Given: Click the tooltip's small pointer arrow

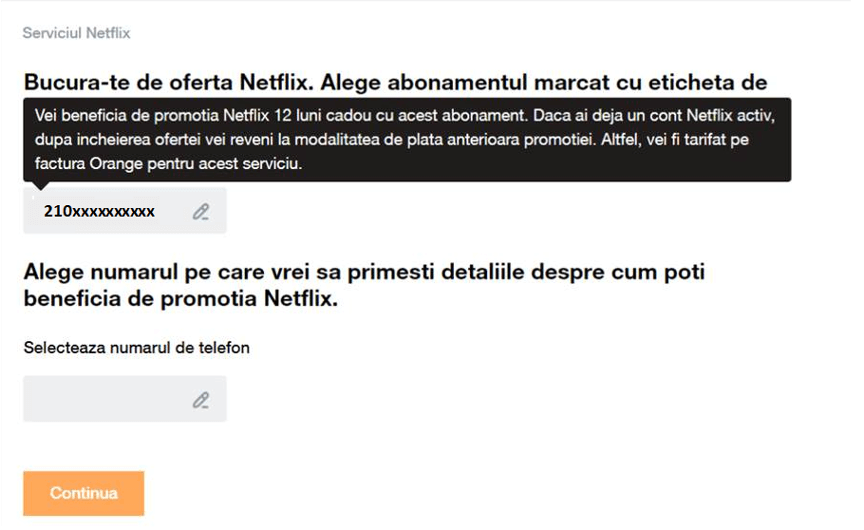Looking at the screenshot, I should [x=41, y=186].
